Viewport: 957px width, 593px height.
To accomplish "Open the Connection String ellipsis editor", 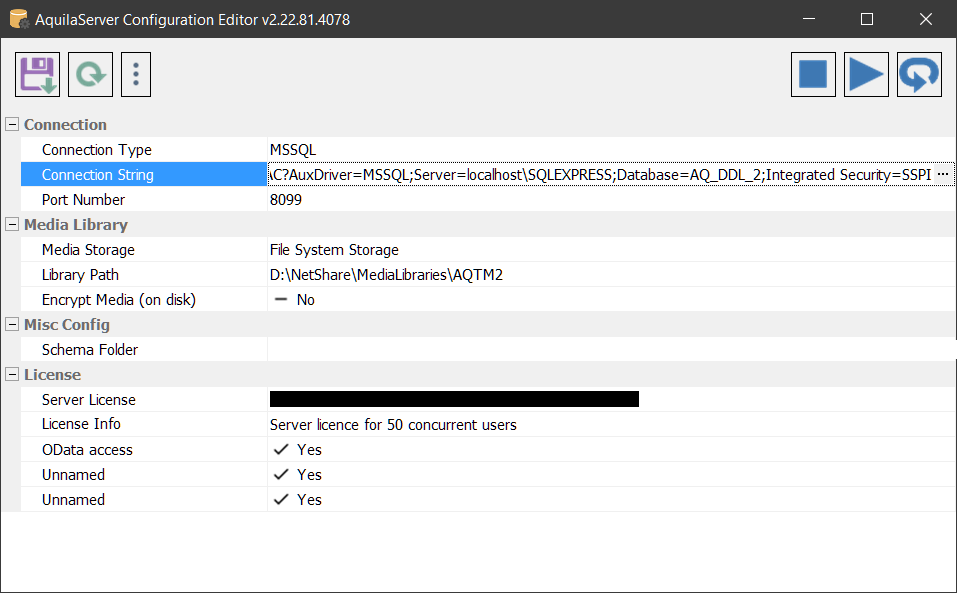I will pos(942,174).
